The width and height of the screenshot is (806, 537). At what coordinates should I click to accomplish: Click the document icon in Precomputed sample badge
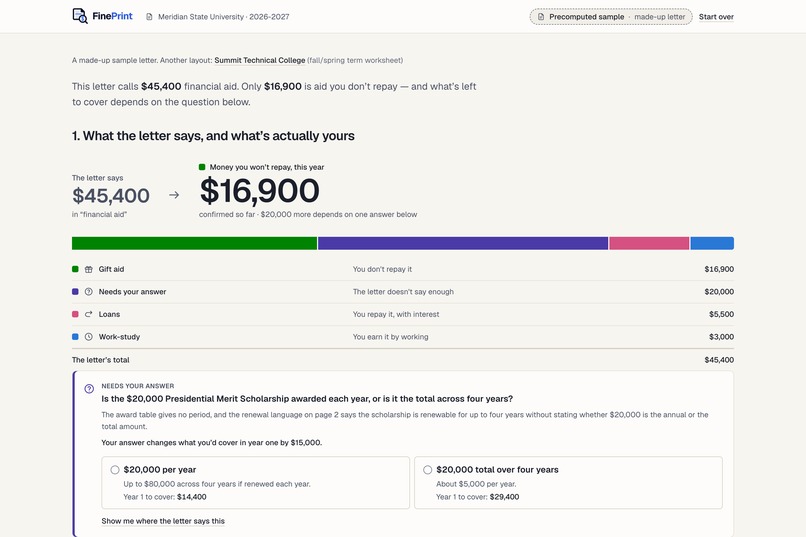541,17
